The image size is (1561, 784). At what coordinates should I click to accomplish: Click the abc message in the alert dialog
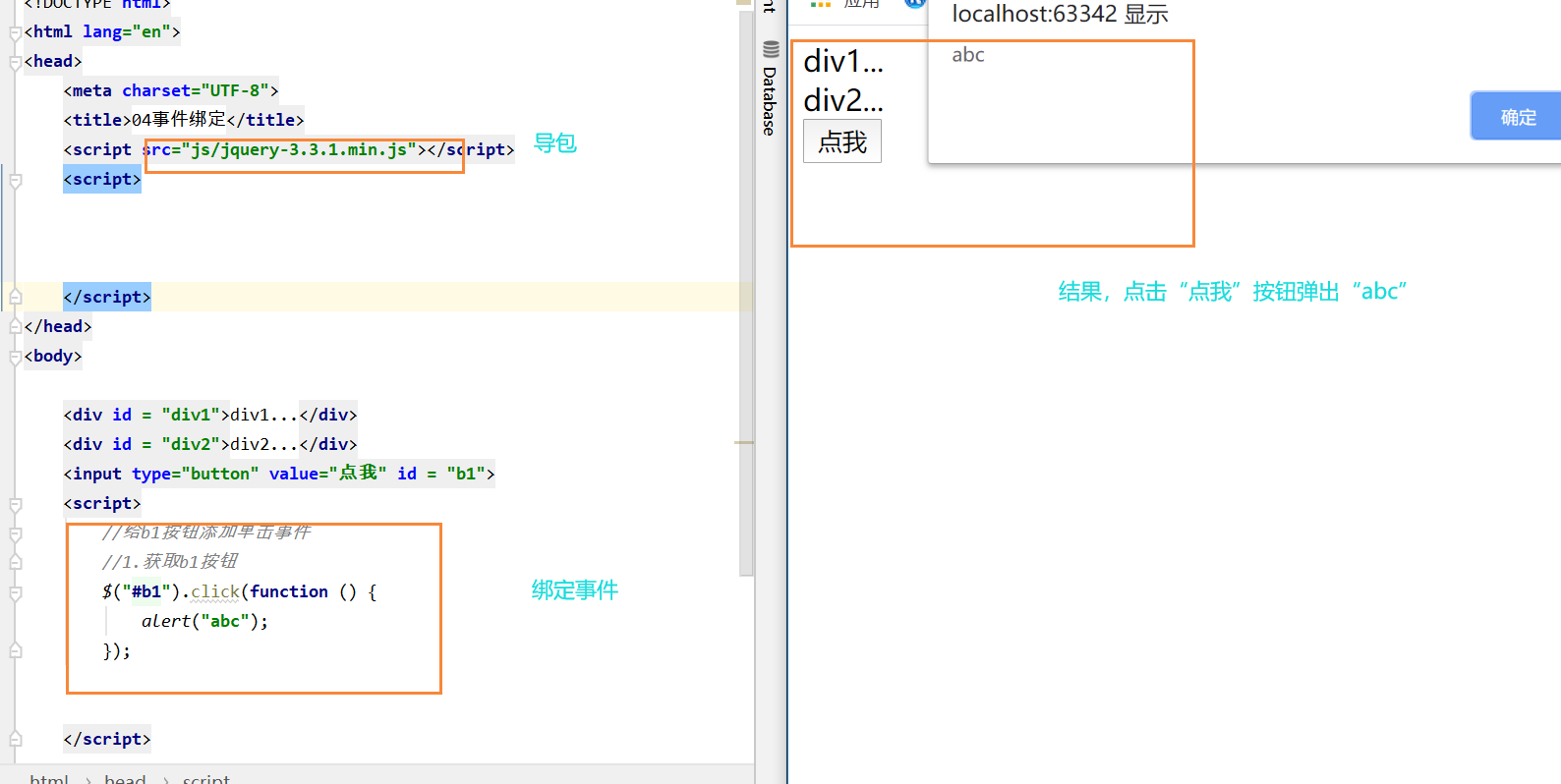[x=968, y=55]
